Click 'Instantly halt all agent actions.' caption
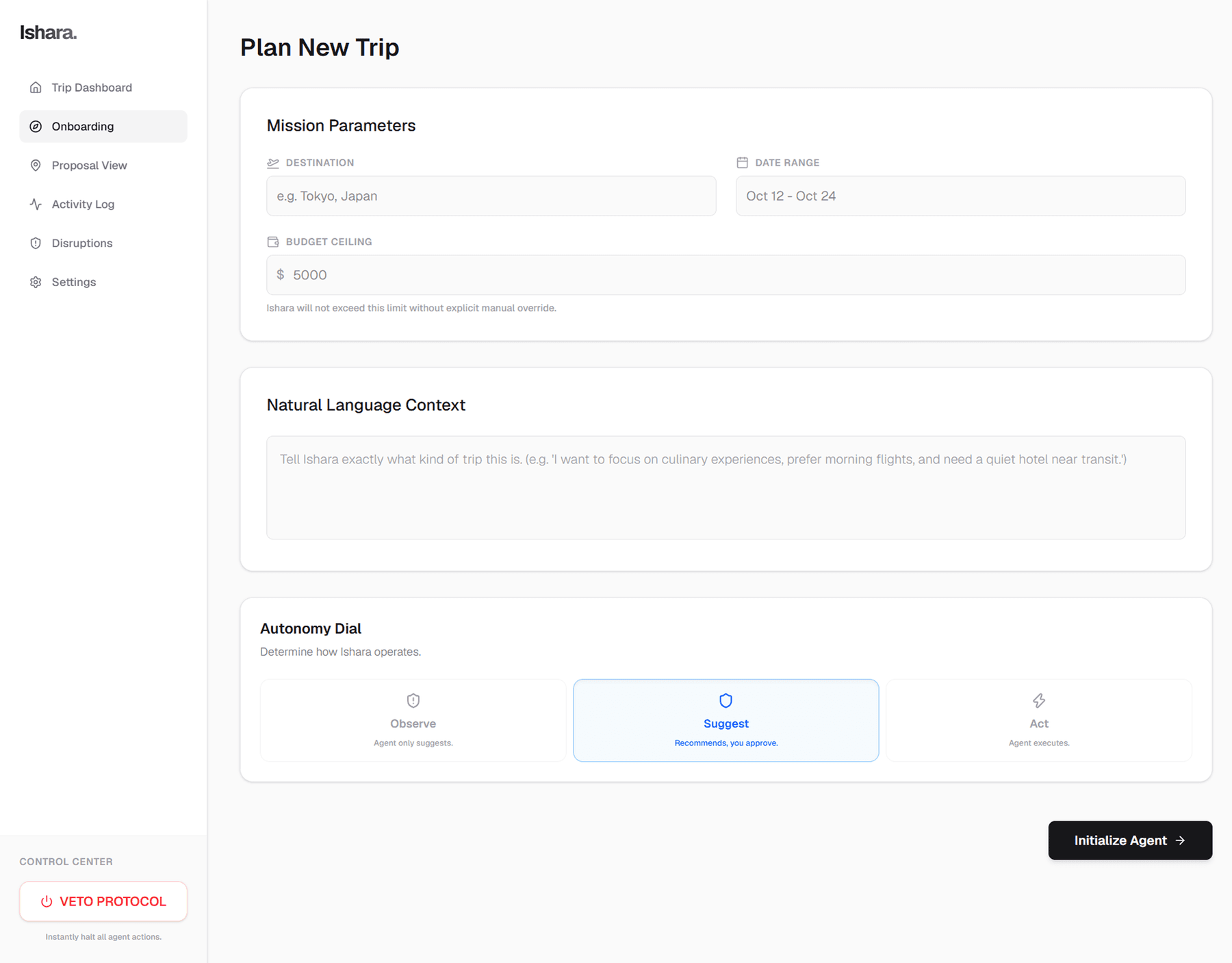Viewport: 1232px width, 963px height. [103, 937]
